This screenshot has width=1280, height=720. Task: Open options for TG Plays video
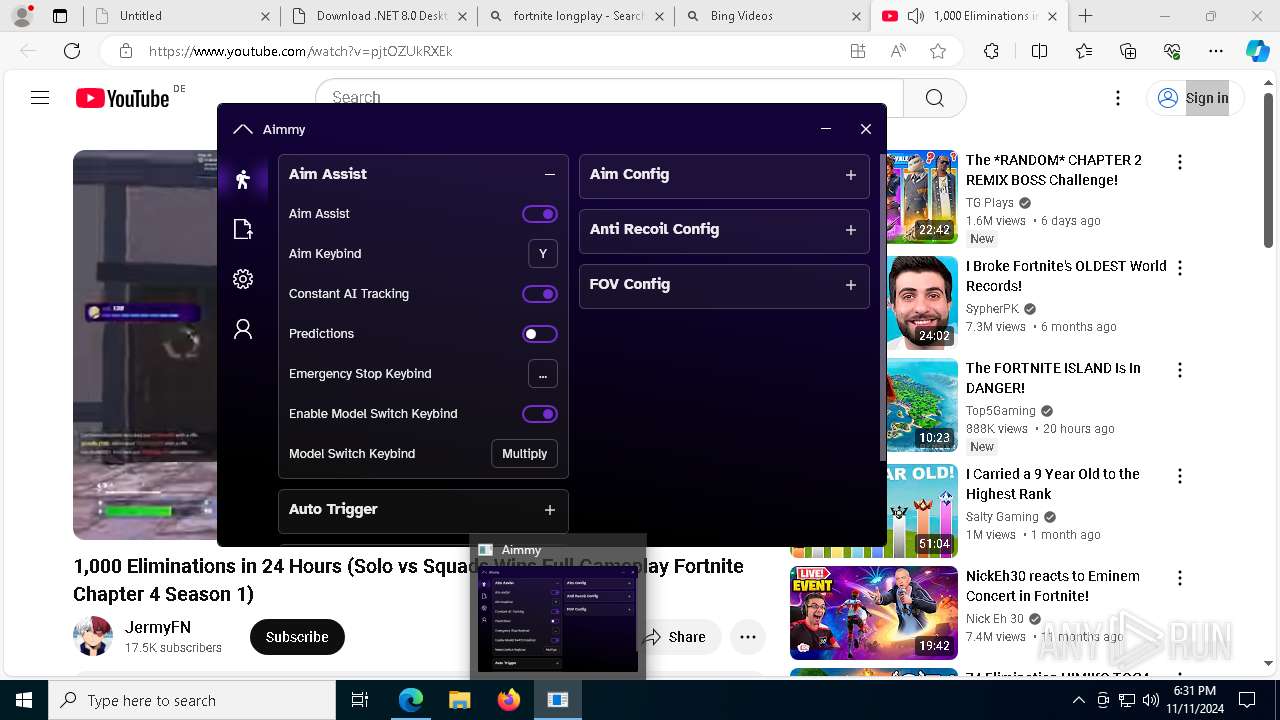pos(1180,162)
